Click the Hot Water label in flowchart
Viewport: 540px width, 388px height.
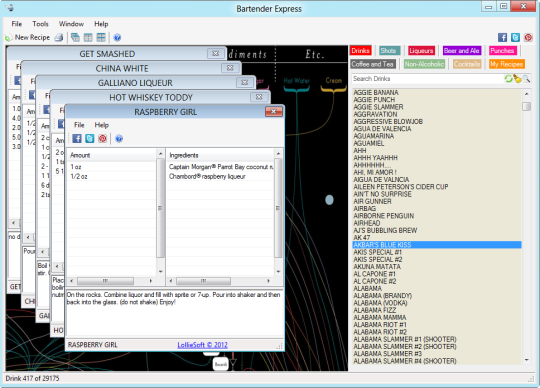[x=297, y=80]
